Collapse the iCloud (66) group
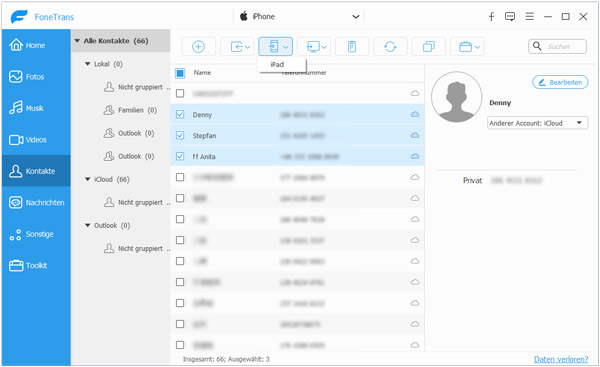This screenshot has height=367, width=600. 88,179
